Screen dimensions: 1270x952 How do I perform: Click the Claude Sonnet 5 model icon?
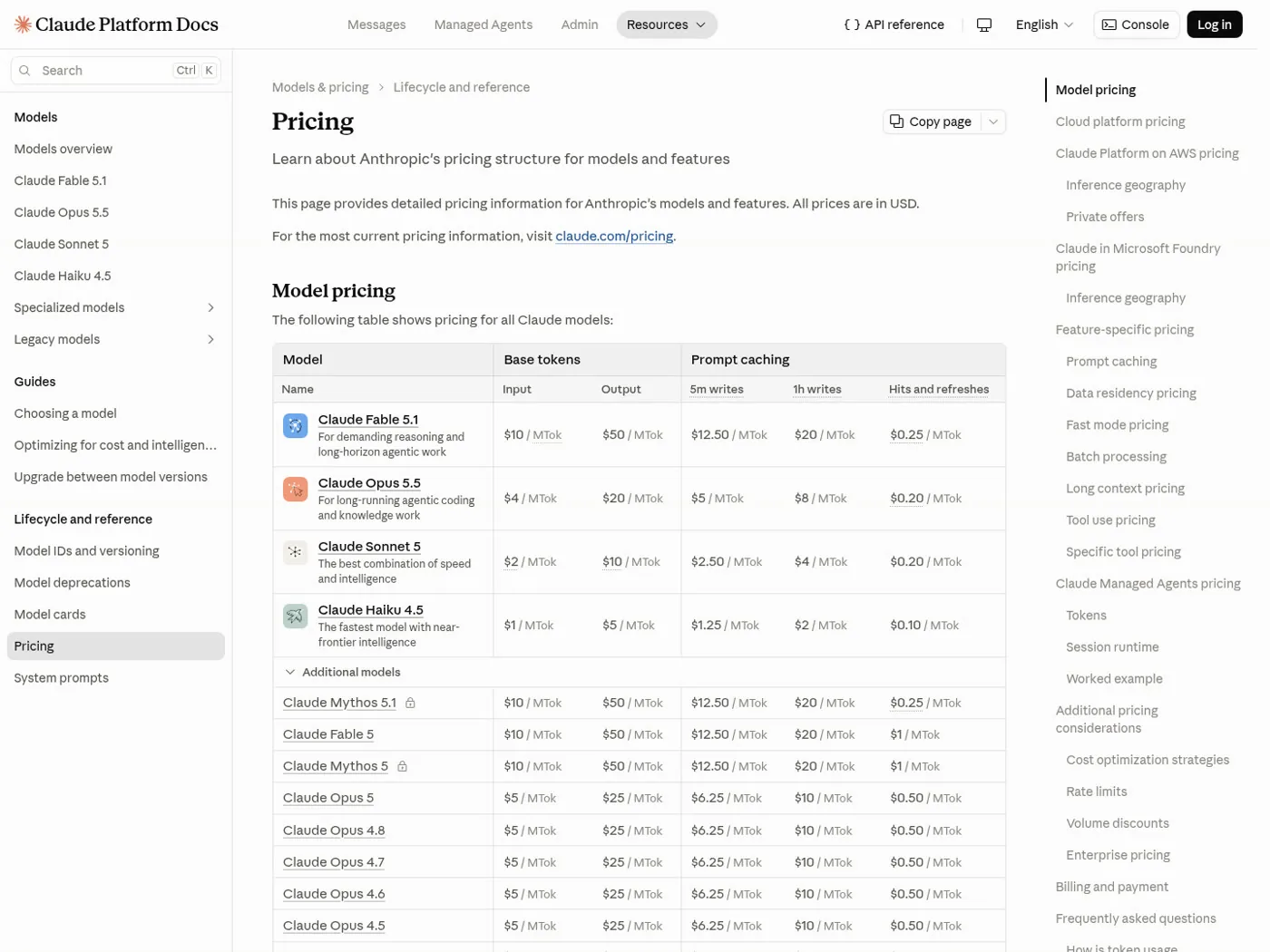click(295, 552)
